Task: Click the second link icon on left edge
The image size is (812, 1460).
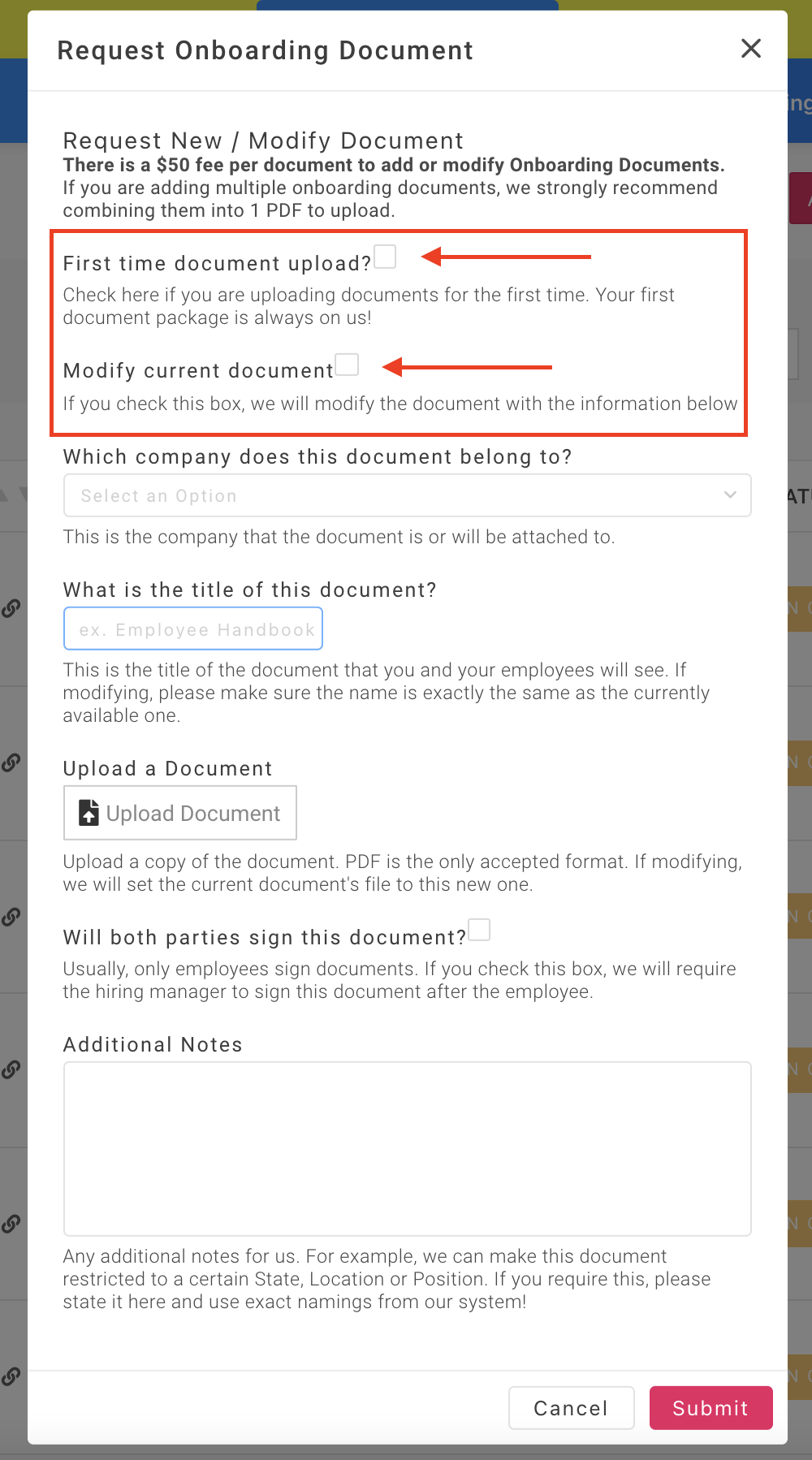Action: pyautogui.click(x=11, y=762)
